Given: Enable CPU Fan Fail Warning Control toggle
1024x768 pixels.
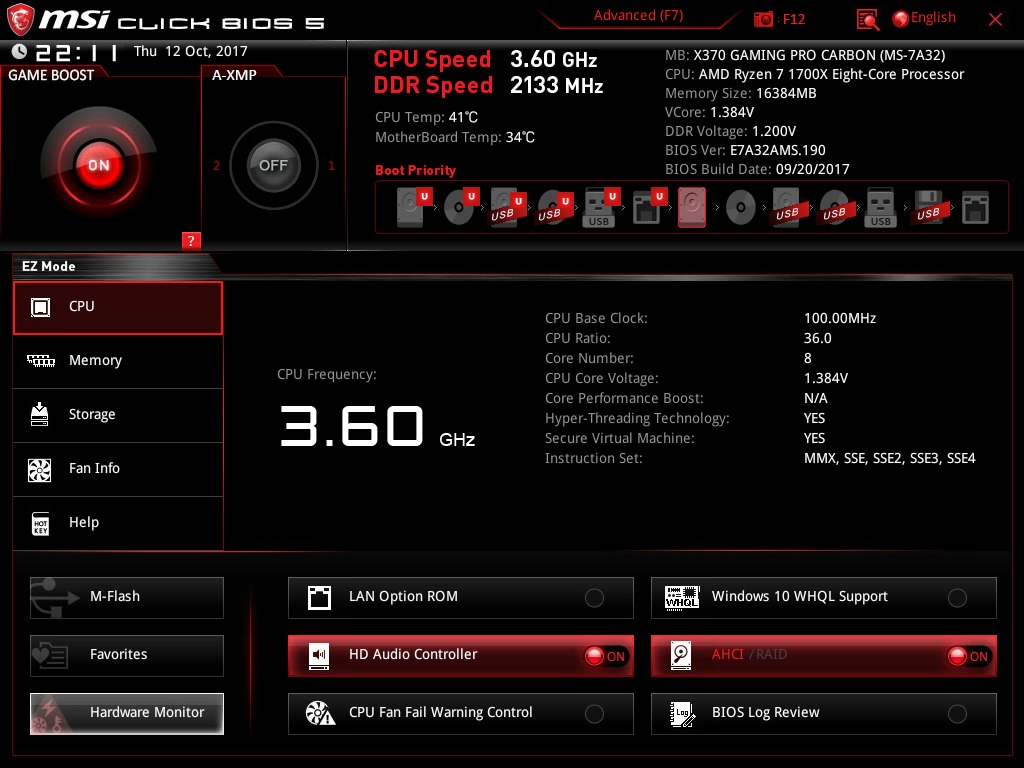Looking at the screenshot, I should [x=594, y=714].
